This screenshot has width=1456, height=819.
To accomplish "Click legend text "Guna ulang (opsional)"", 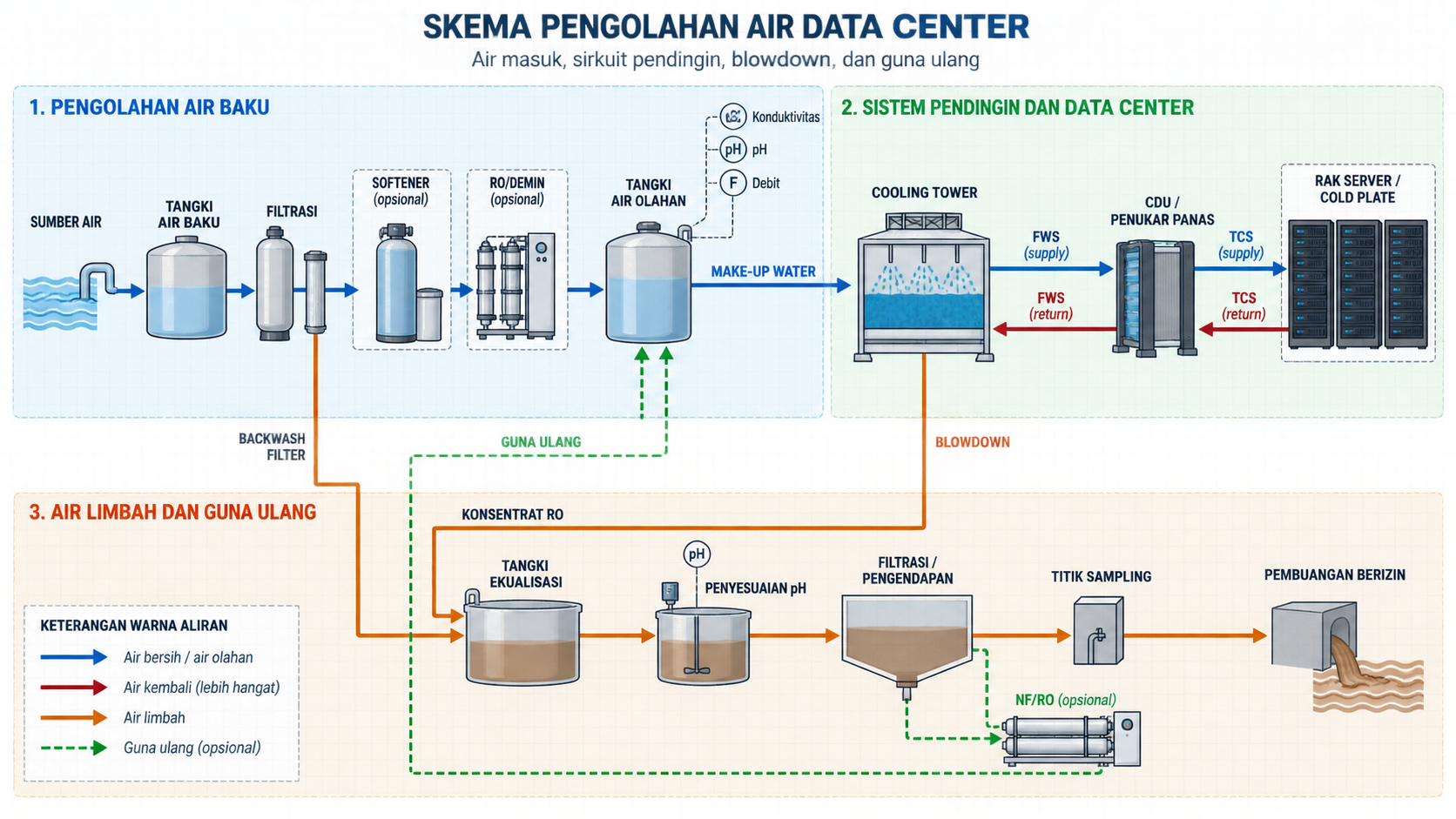I will pyautogui.click(x=192, y=748).
